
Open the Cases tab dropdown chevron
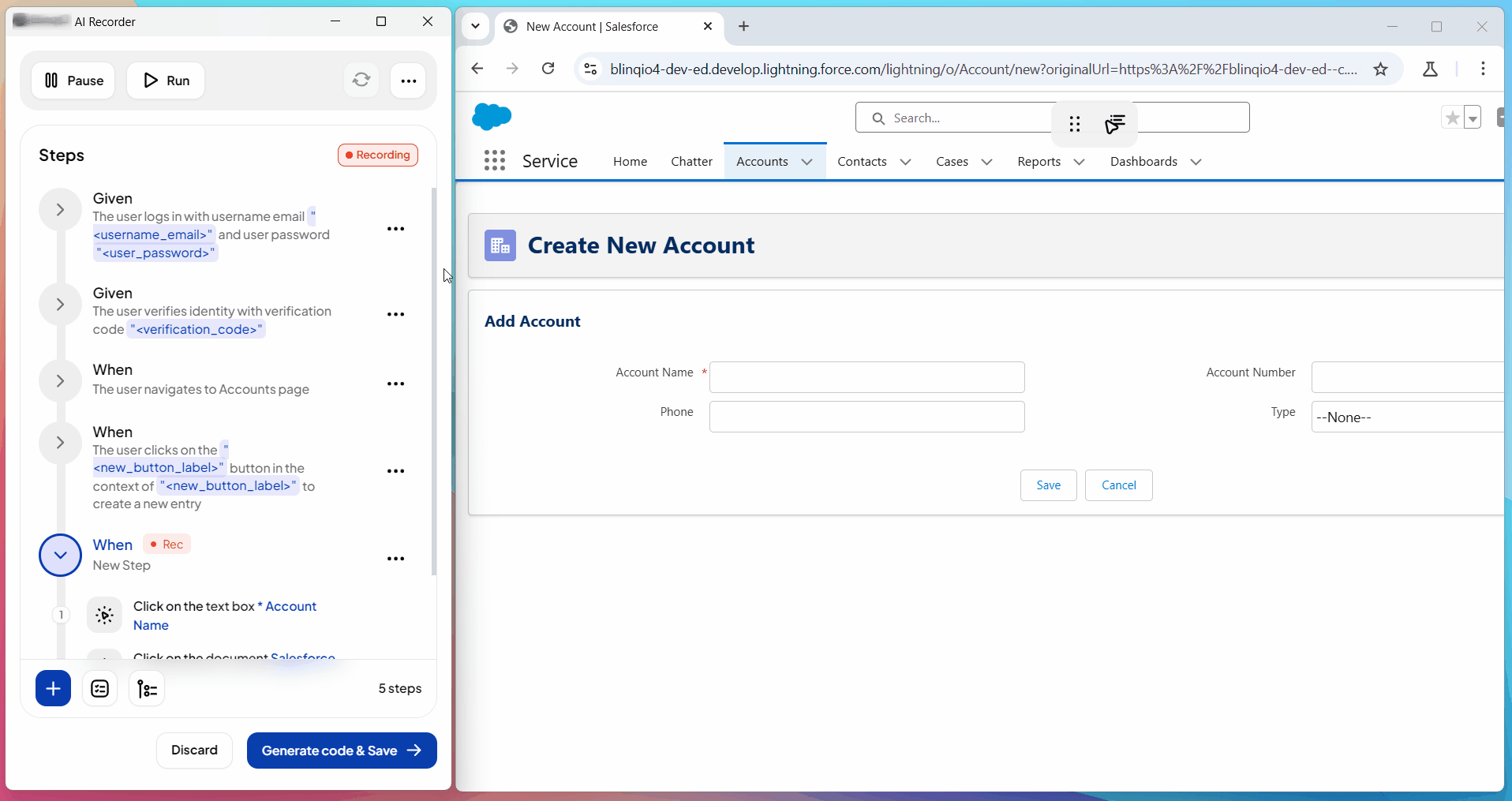[x=986, y=162]
